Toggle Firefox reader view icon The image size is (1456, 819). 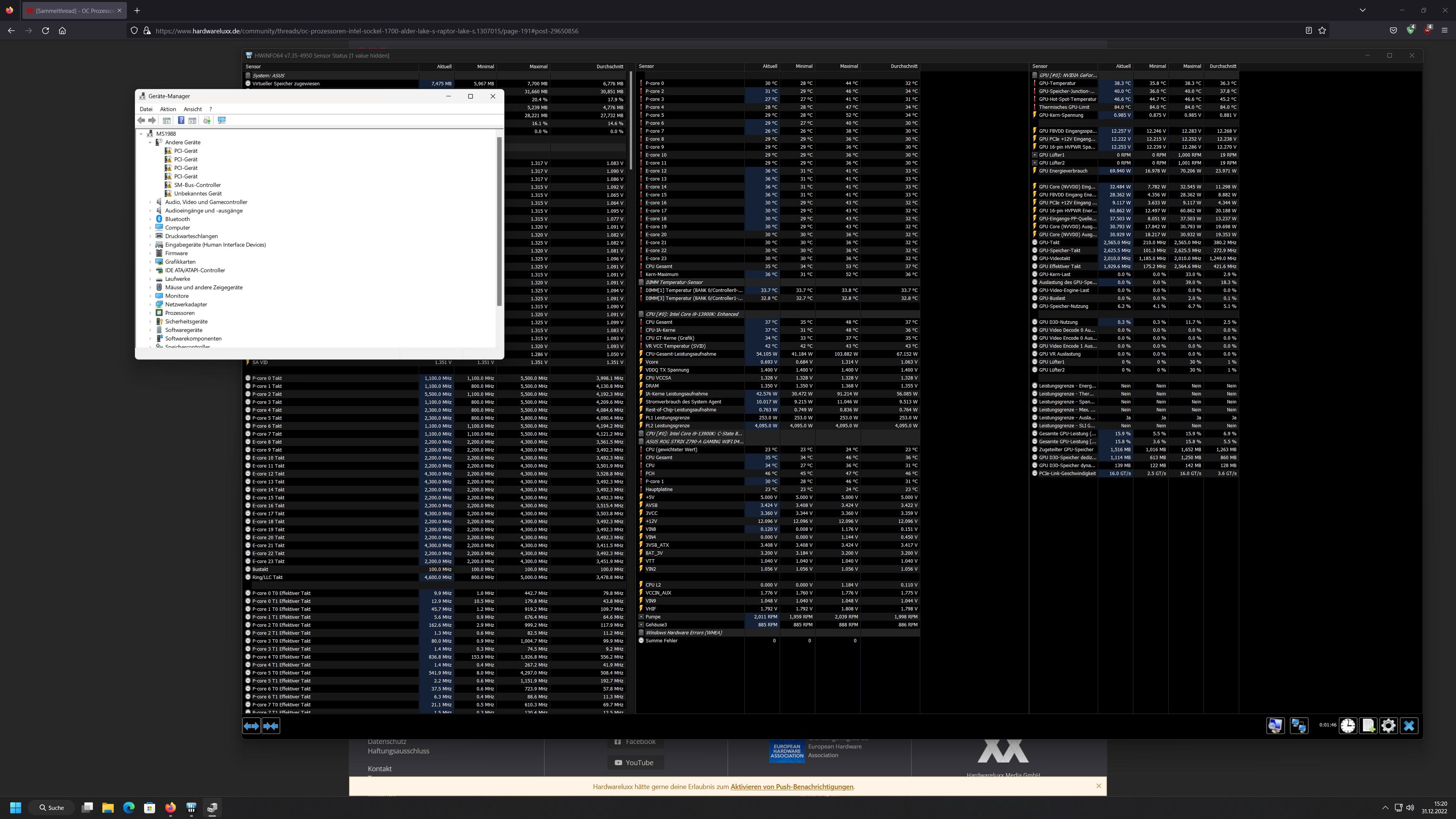(1309, 30)
